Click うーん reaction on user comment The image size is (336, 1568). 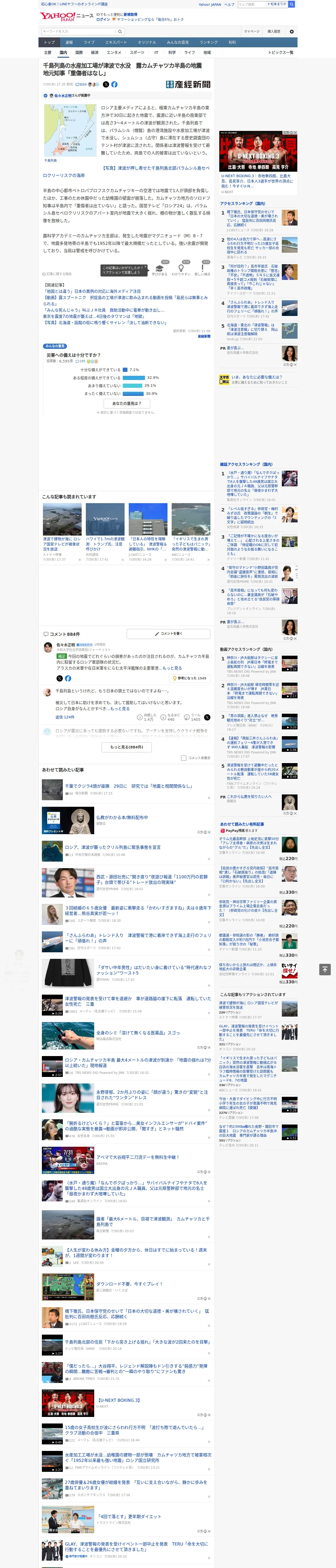[193, 718]
